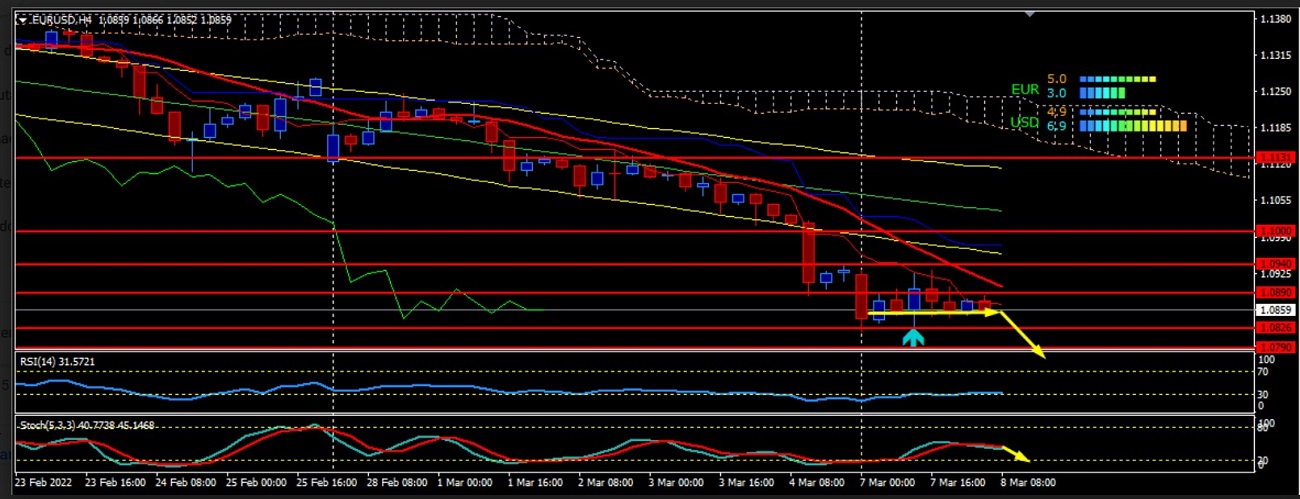Click the cyan up arrow marker
1300x499 pixels.
click(912, 337)
